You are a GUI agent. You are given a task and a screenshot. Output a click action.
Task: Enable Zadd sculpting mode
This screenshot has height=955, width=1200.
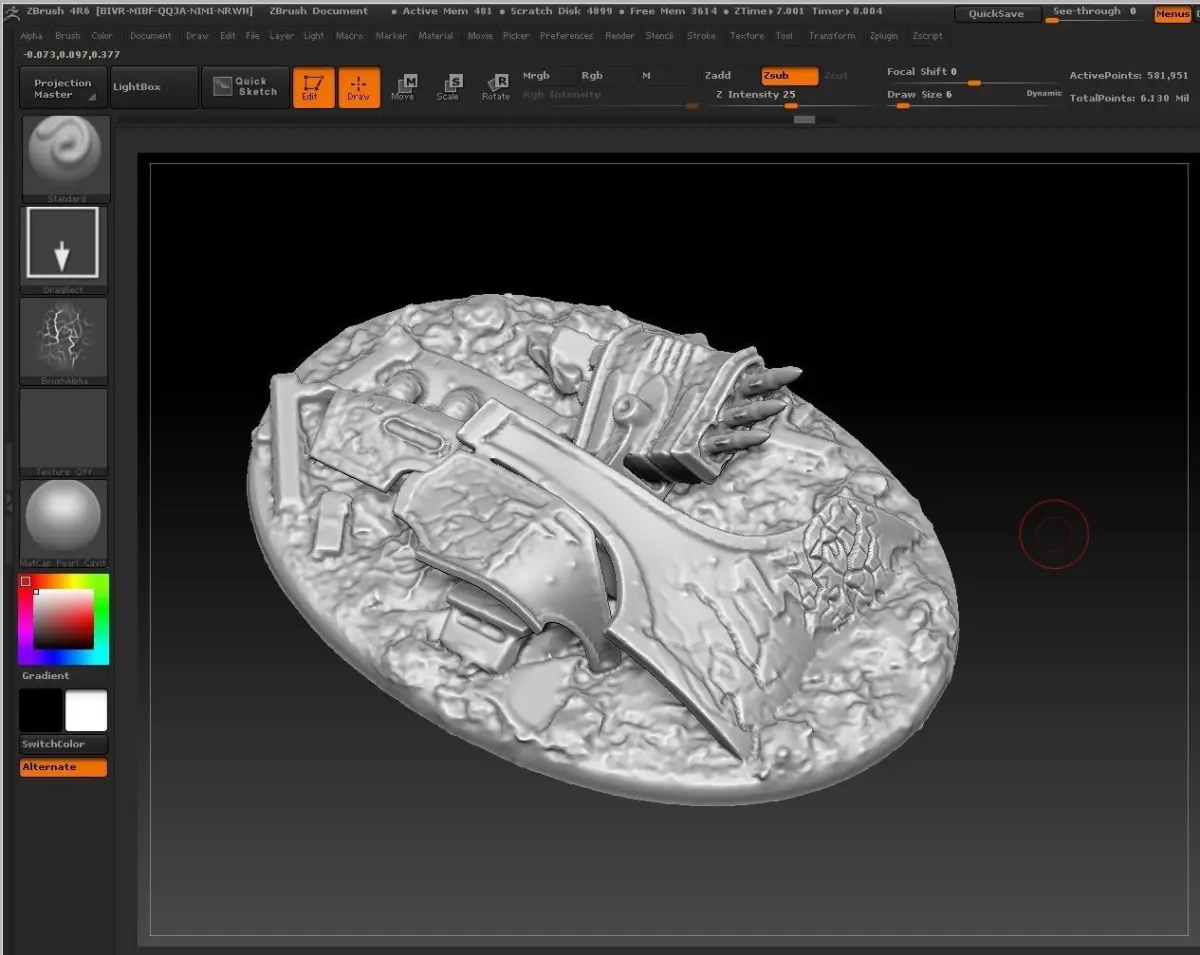point(718,76)
